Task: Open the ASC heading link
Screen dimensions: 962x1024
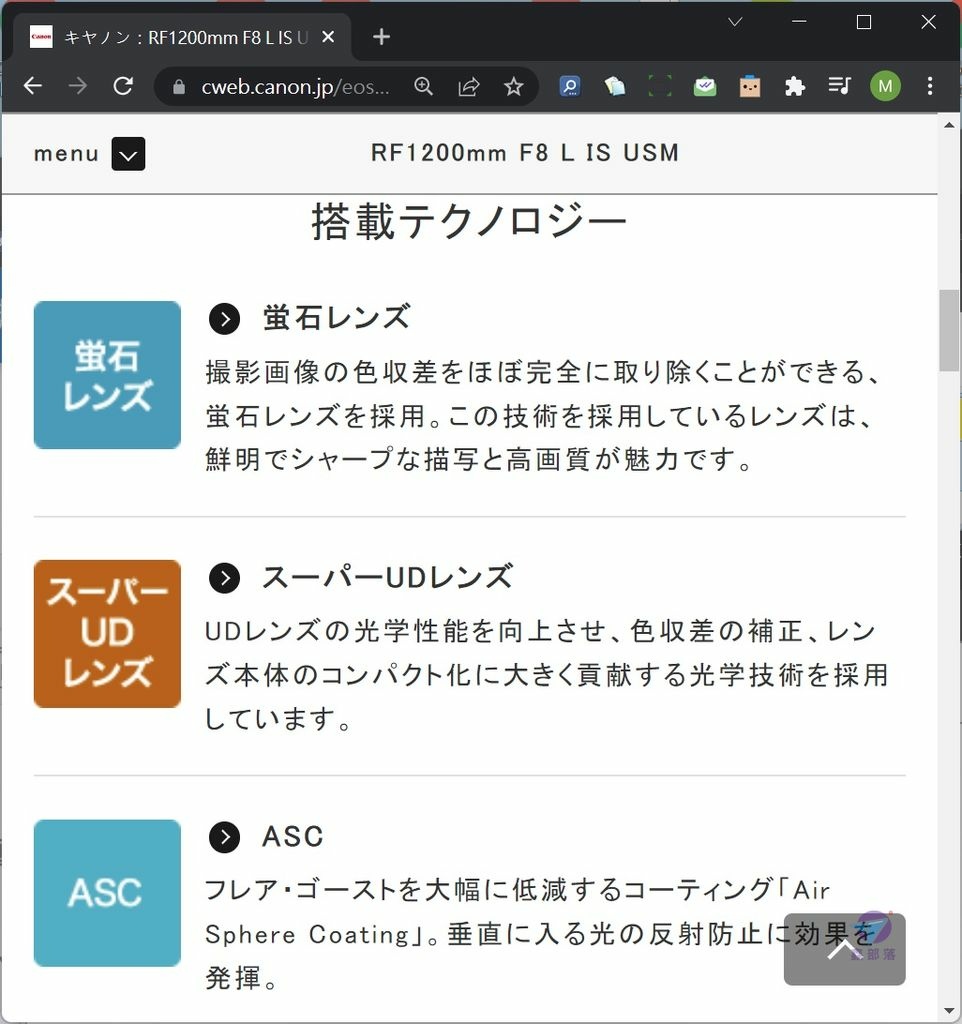Action: point(293,837)
